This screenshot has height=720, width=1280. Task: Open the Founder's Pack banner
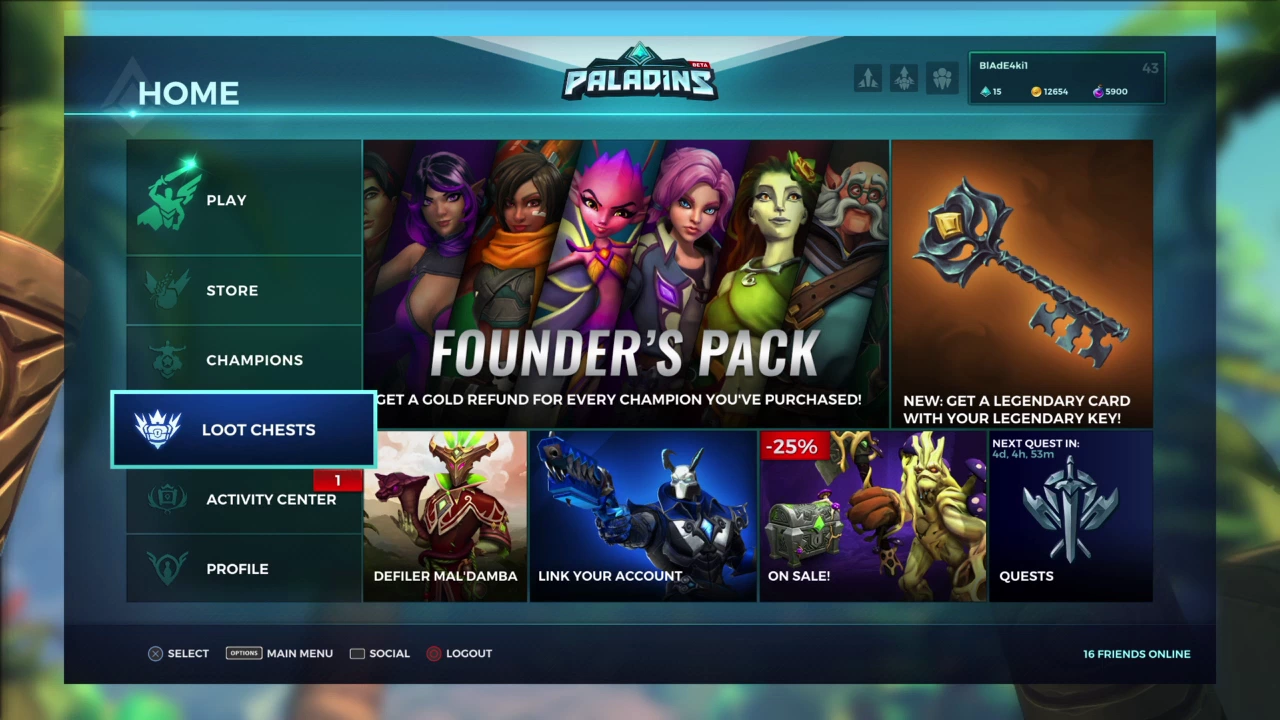pyautogui.click(x=626, y=284)
